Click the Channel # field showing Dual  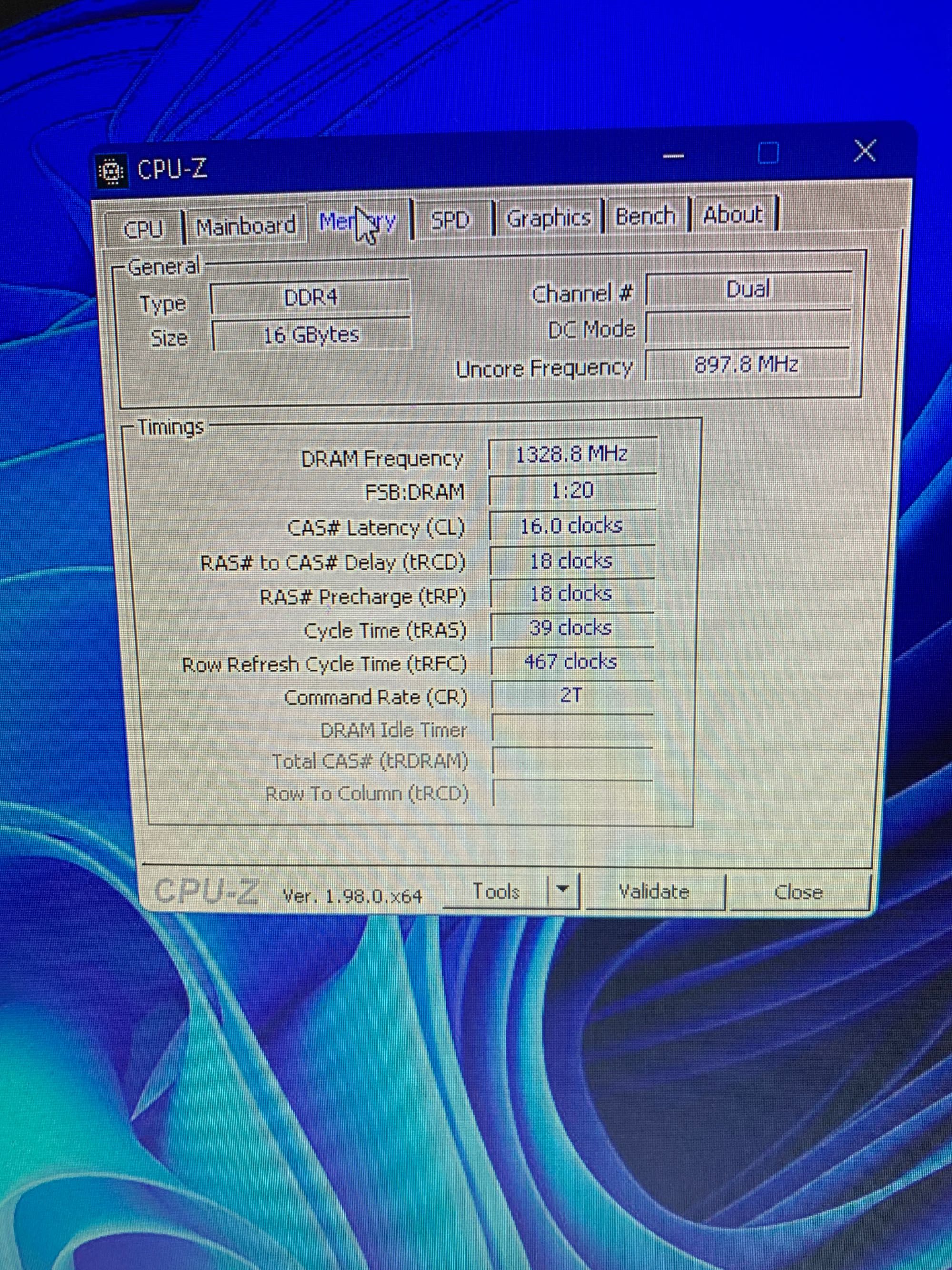pyautogui.click(x=748, y=289)
